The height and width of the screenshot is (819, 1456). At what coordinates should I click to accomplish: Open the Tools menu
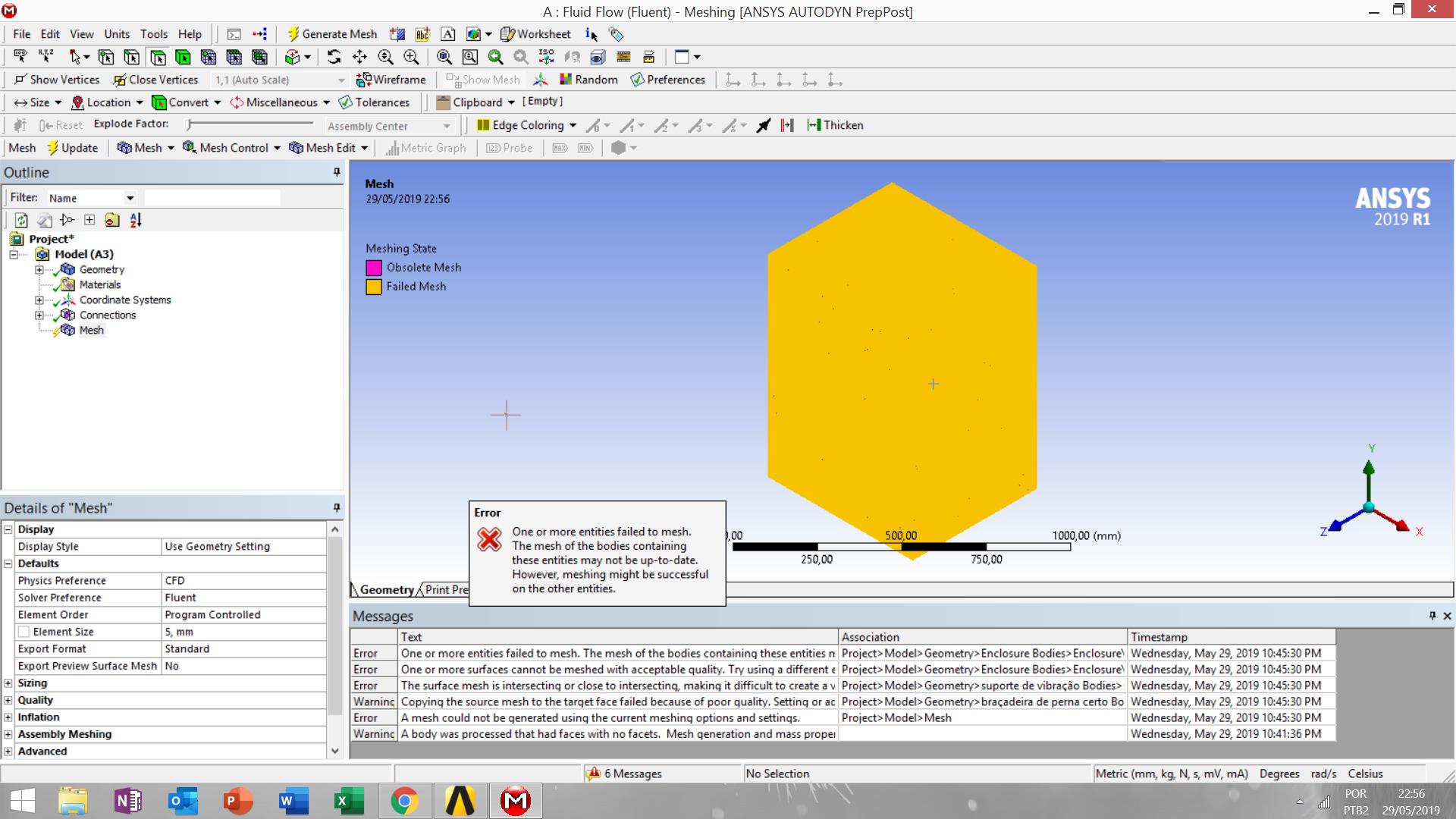tap(153, 34)
